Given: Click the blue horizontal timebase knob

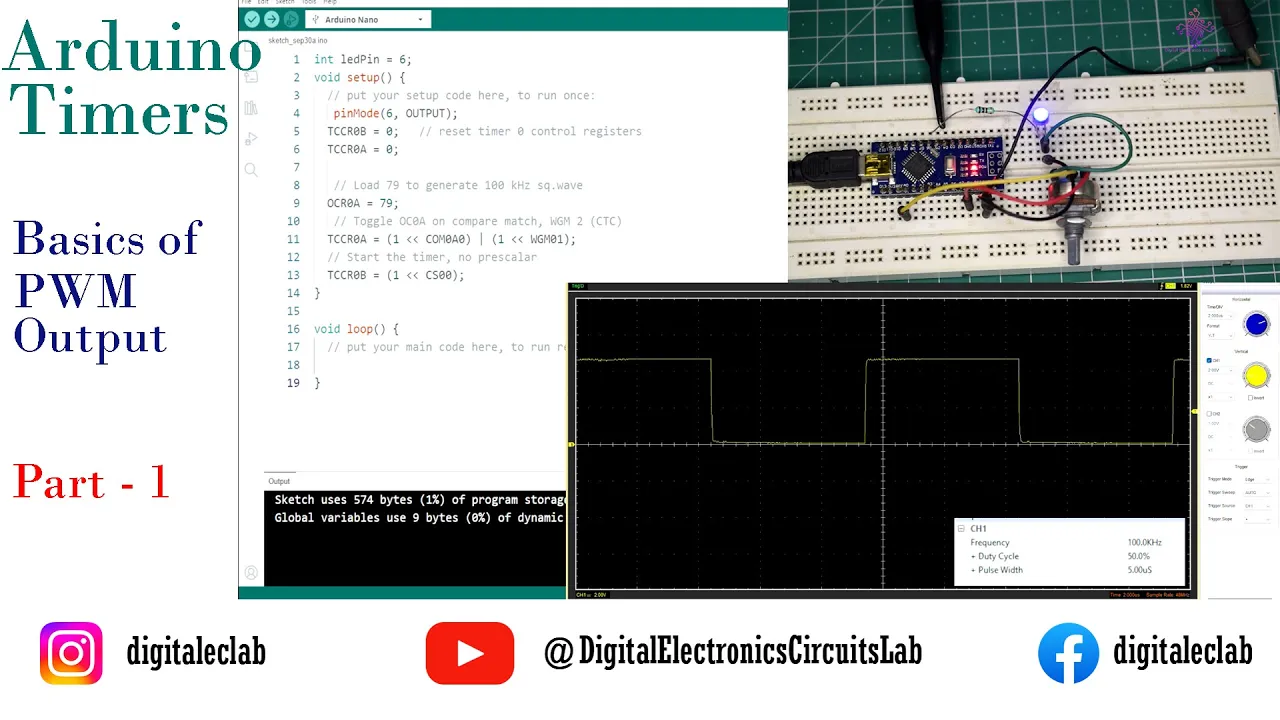Looking at the screenshot, I should click(1256, 324).
